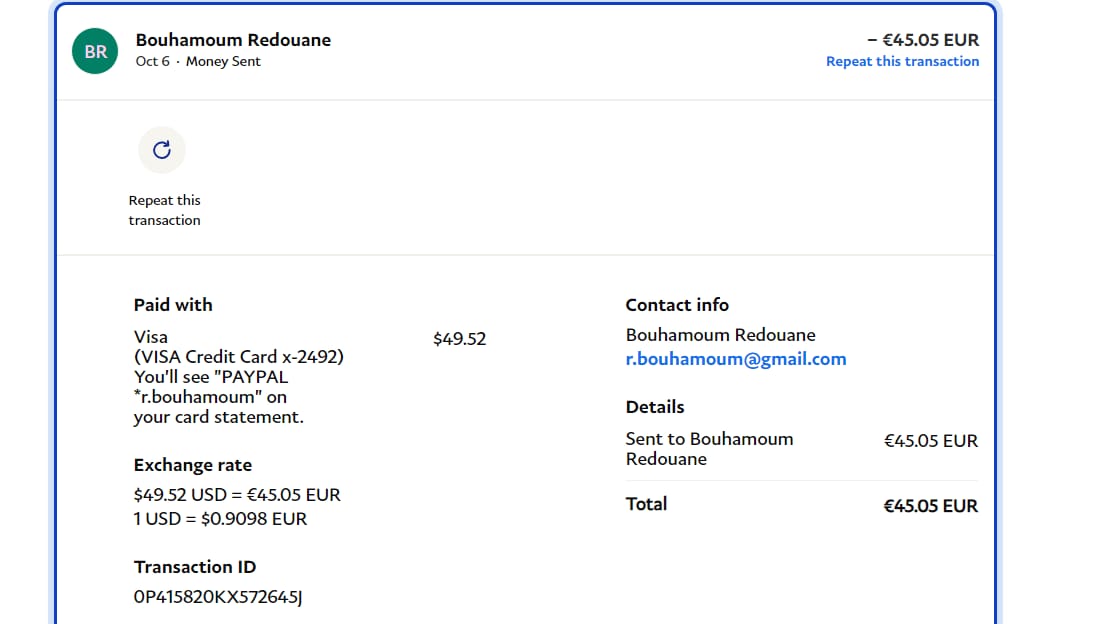Screen dimensions: 1108x624
Task: Click the Transaction ID value 0P415820KX572645J
Action: [x=218, y=597]
